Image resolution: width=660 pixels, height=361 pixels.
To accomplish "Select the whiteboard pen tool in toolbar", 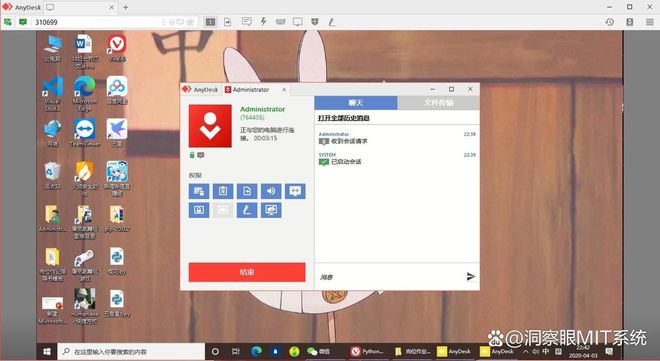I will [x=332, y=22].
